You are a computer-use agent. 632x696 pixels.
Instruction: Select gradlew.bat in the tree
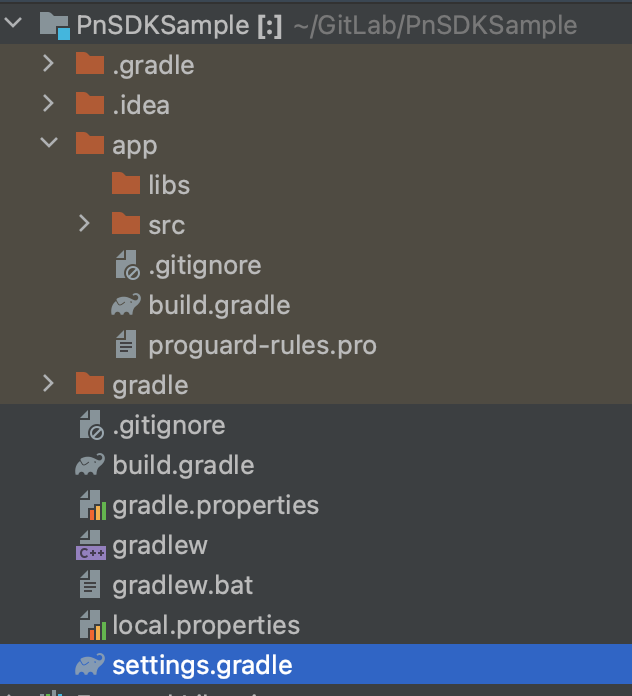point(182,585)
